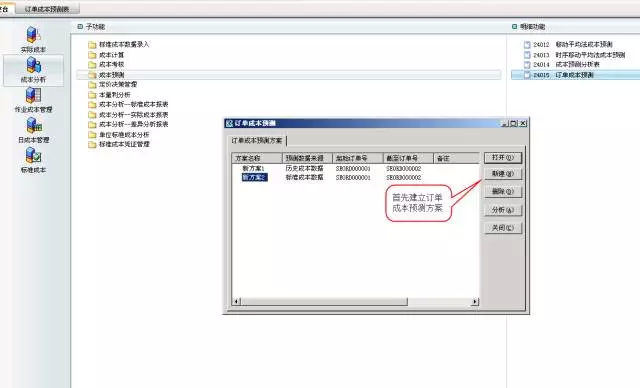Select the 订单成本预测方案 dialog tab

tap(257, 140)
